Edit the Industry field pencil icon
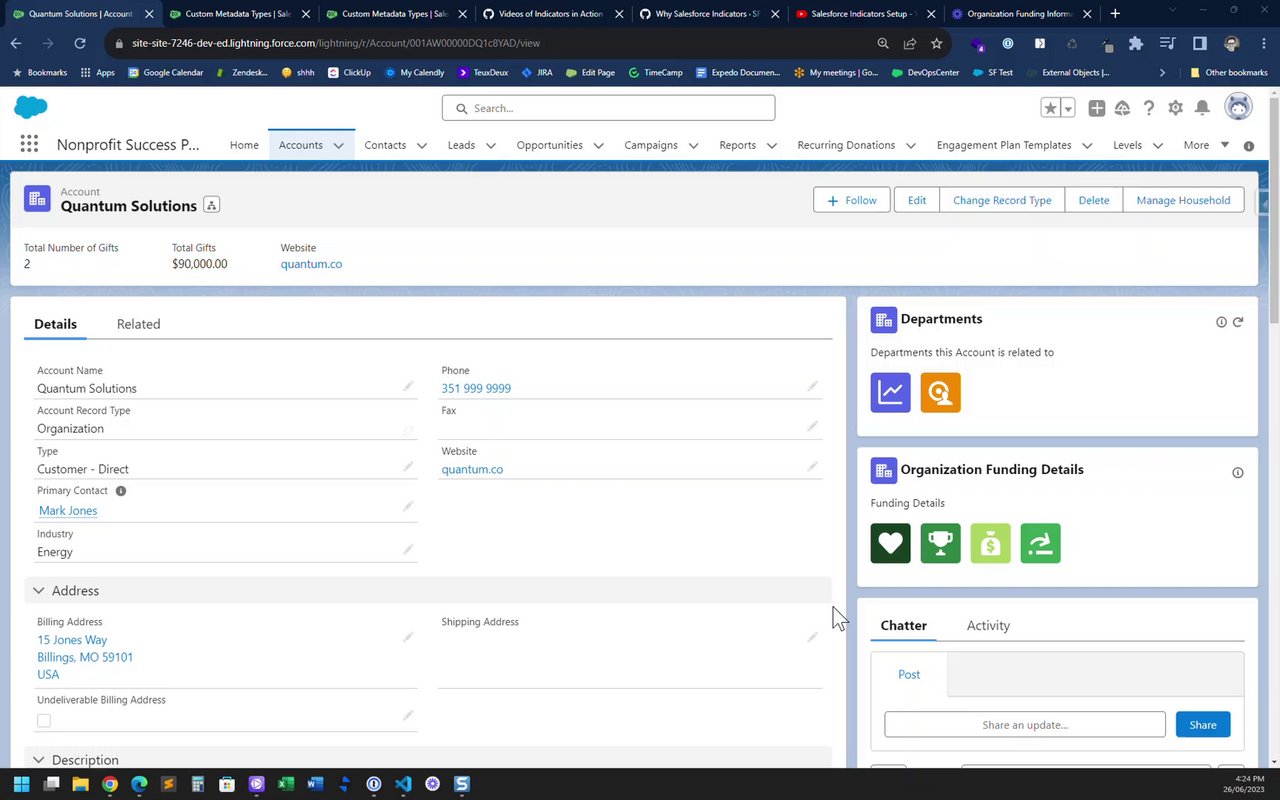 pyautogui.click(x=408, y=550)
